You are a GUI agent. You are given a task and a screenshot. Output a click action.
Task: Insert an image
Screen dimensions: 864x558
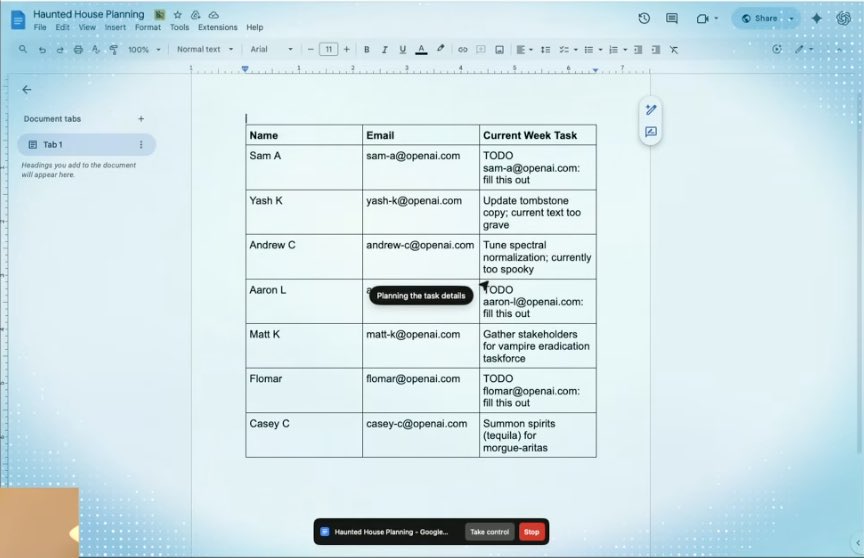pyautogui.click(x=499, y=50)
